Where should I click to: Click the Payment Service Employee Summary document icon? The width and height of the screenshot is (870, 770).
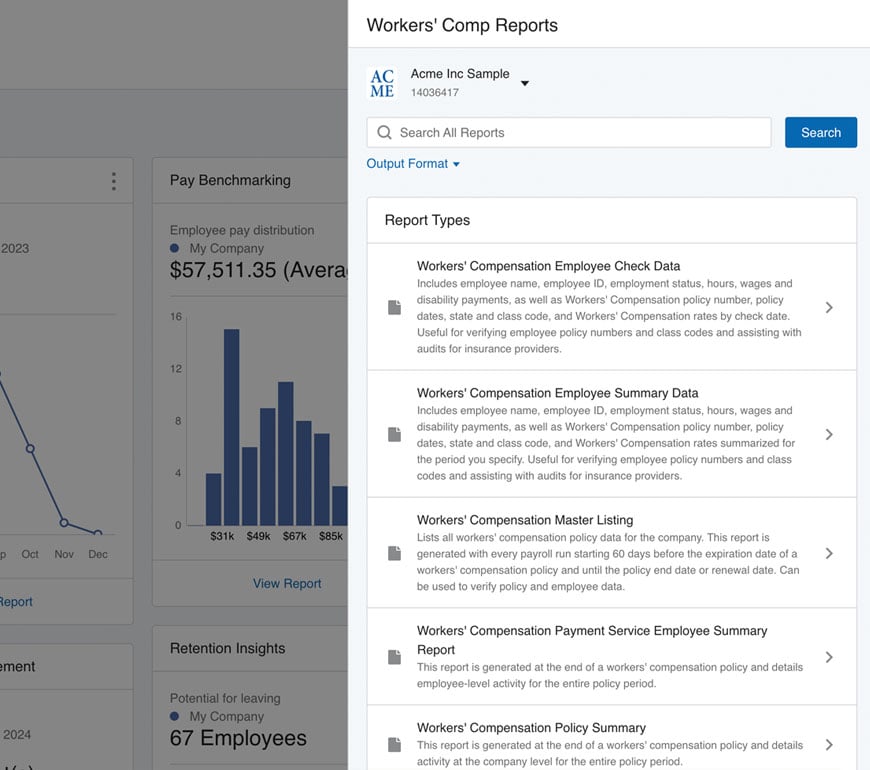(394, 657)
